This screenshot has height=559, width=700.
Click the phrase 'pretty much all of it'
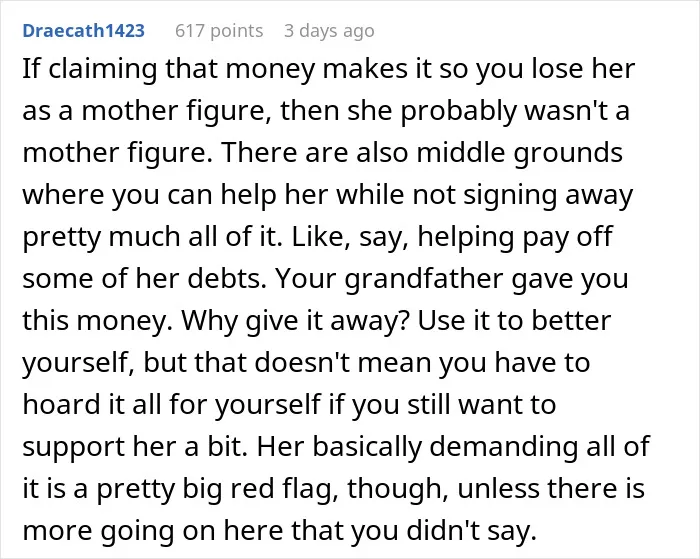(x=149, y=237)
